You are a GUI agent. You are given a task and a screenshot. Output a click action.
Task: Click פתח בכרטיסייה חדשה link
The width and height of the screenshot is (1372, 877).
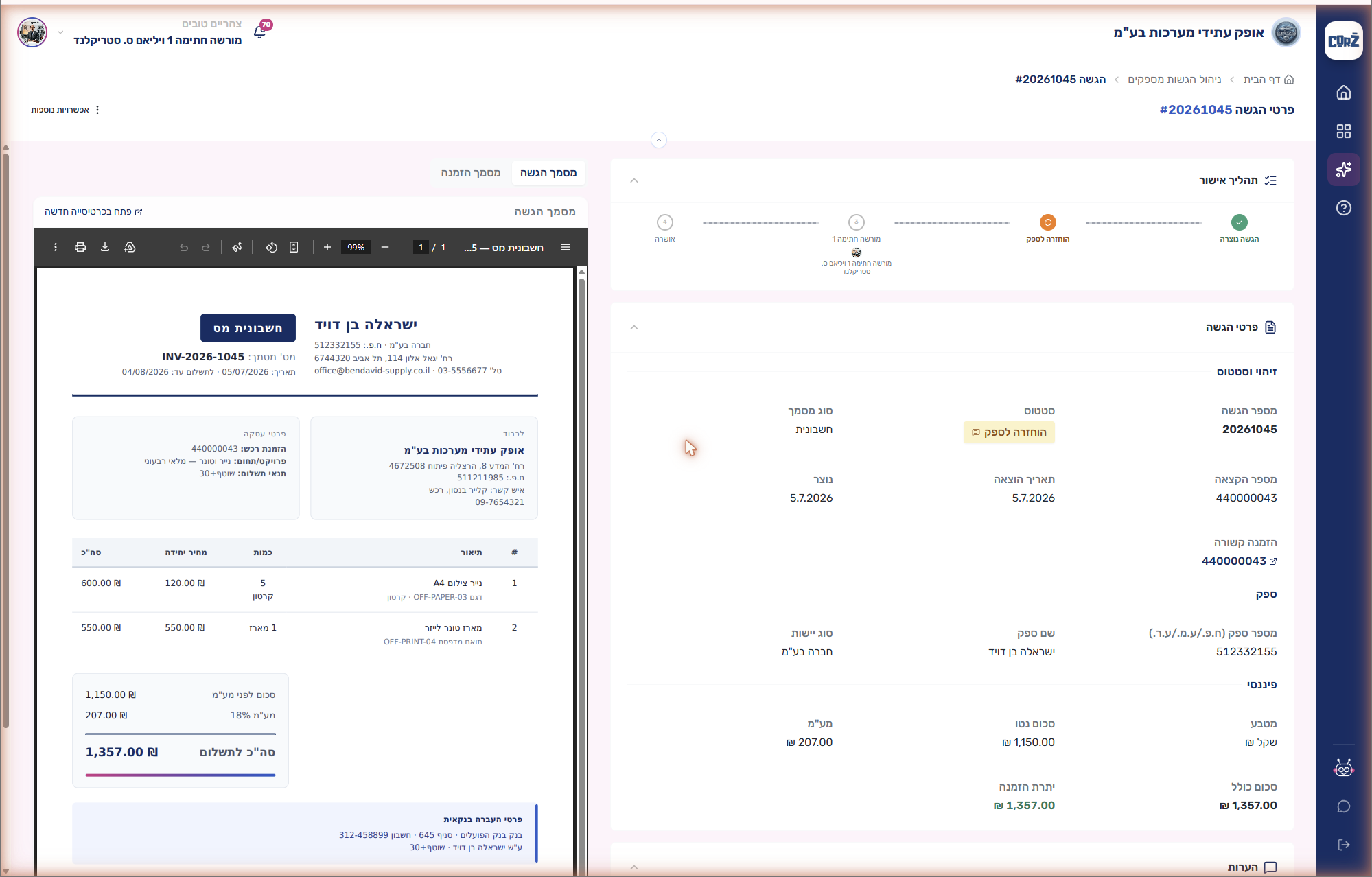[93, 212]
